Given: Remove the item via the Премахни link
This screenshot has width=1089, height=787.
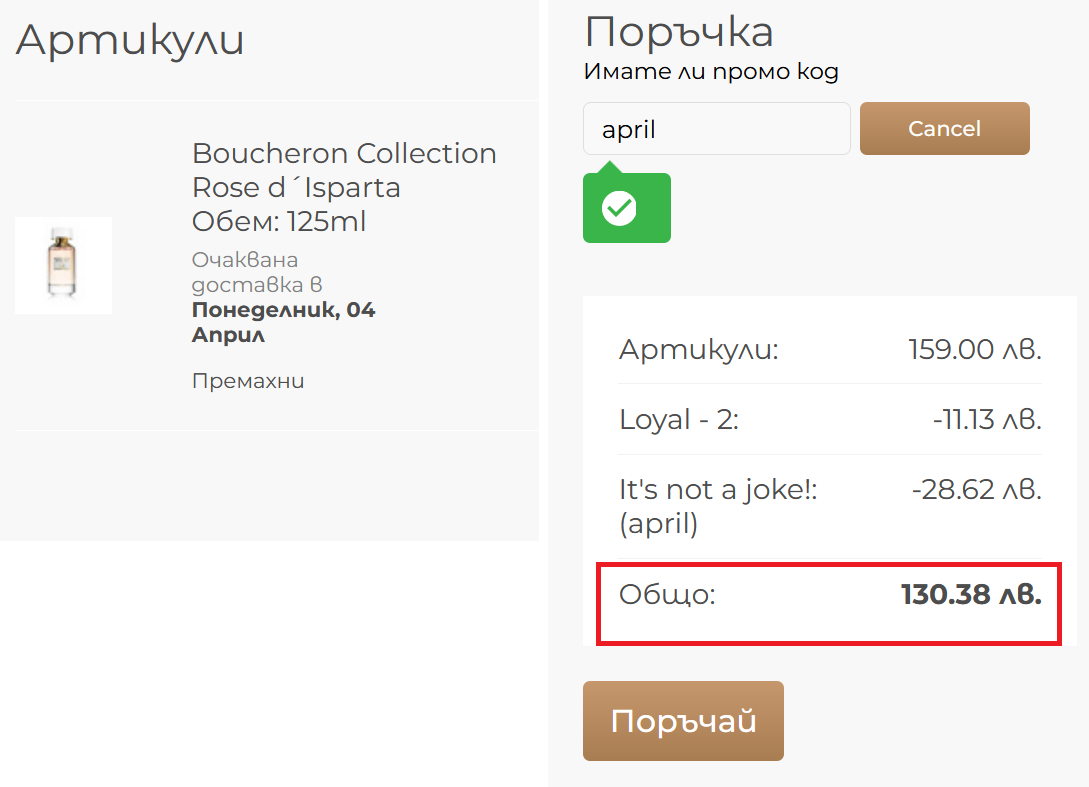Looking at the screenshot, I should click(x=248, y=381).
